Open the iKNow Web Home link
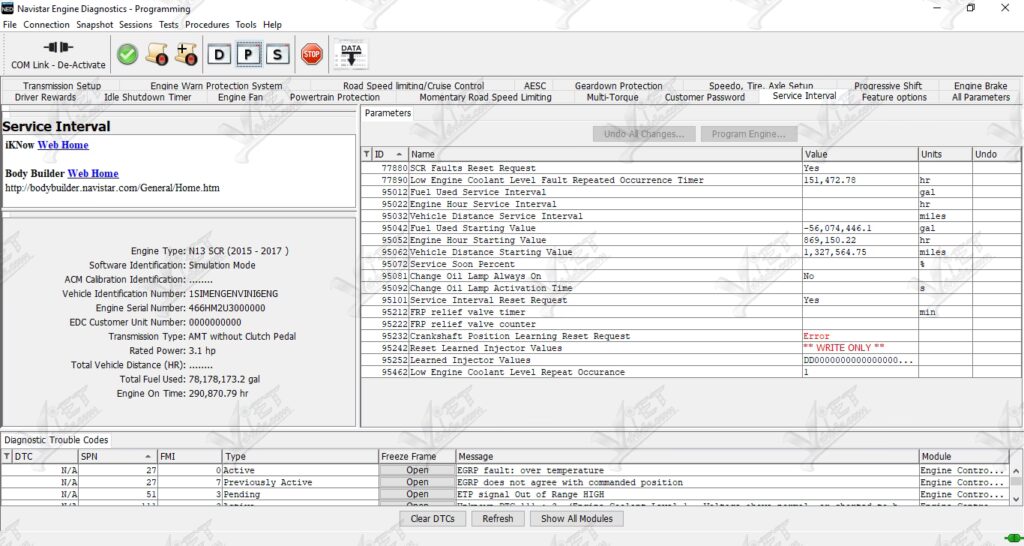 pyautogui.click(x=63, y=145)
